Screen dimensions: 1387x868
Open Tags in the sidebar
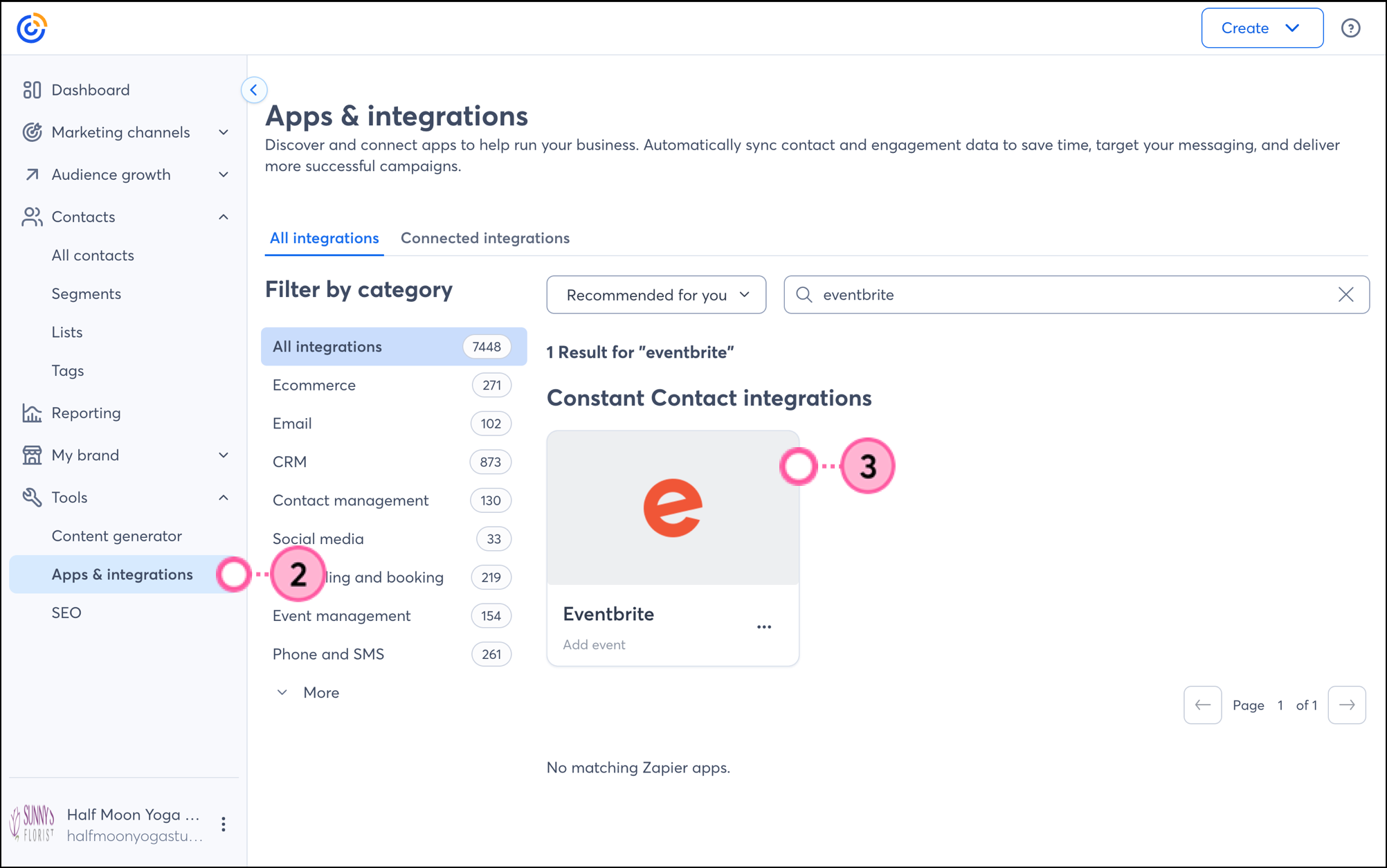68,370
